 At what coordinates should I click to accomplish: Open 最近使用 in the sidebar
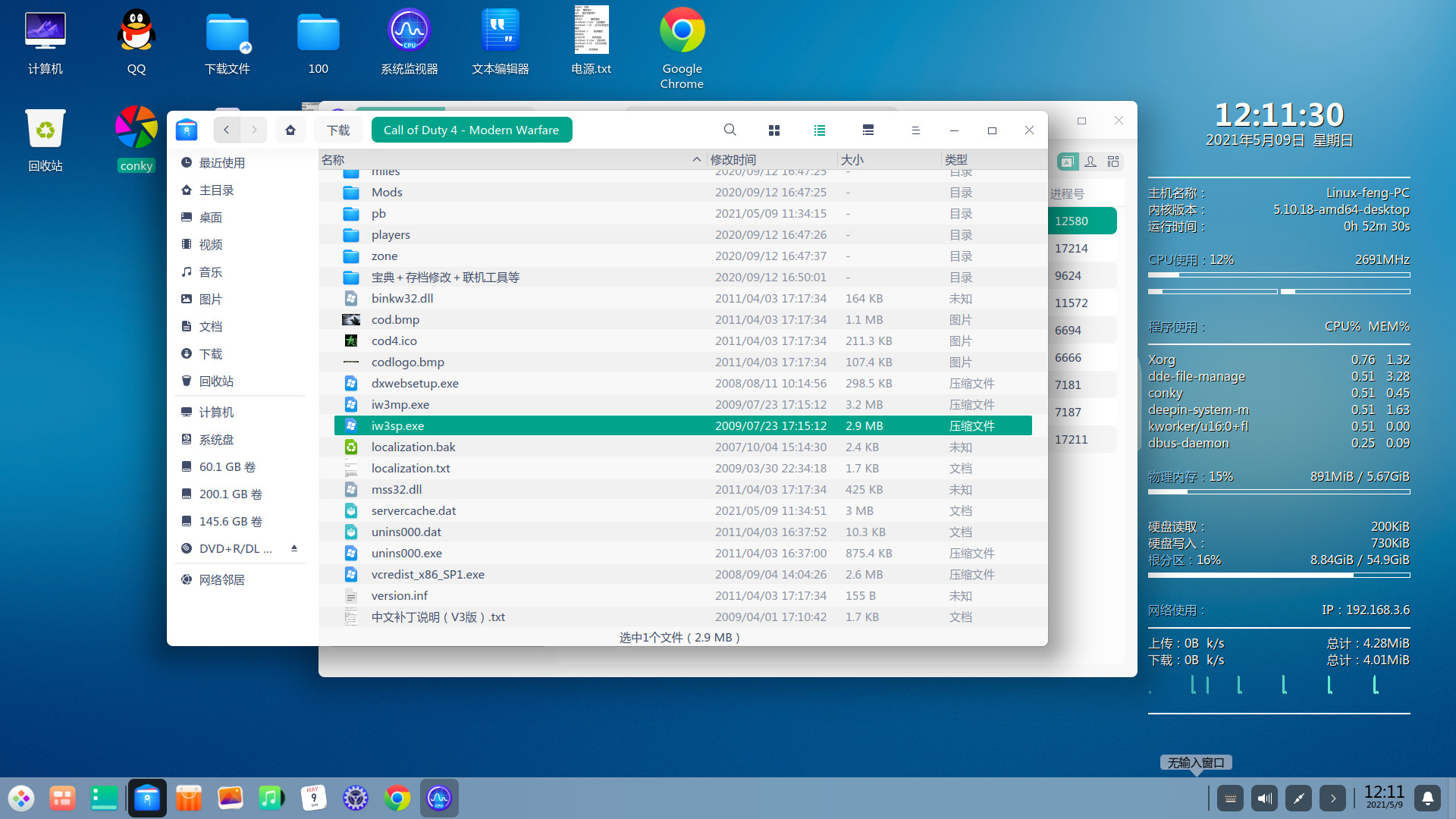[221, 163]
